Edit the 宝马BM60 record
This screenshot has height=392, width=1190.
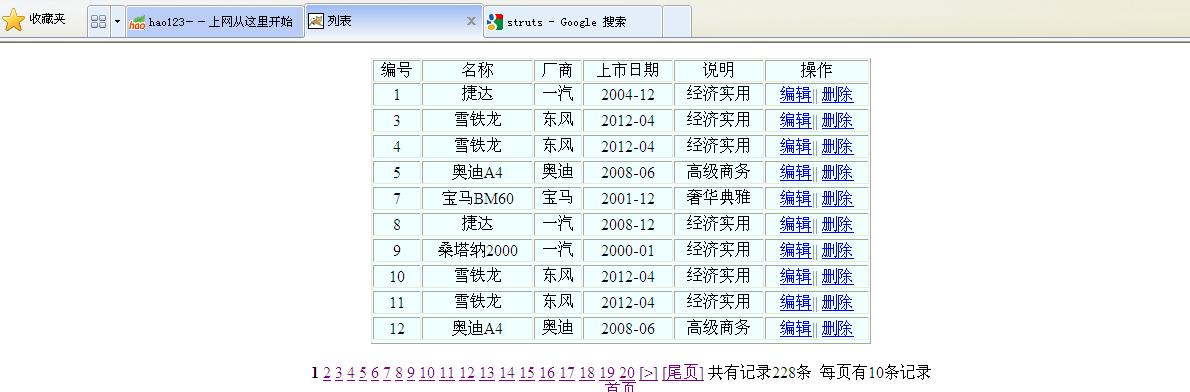coord(795,198)
